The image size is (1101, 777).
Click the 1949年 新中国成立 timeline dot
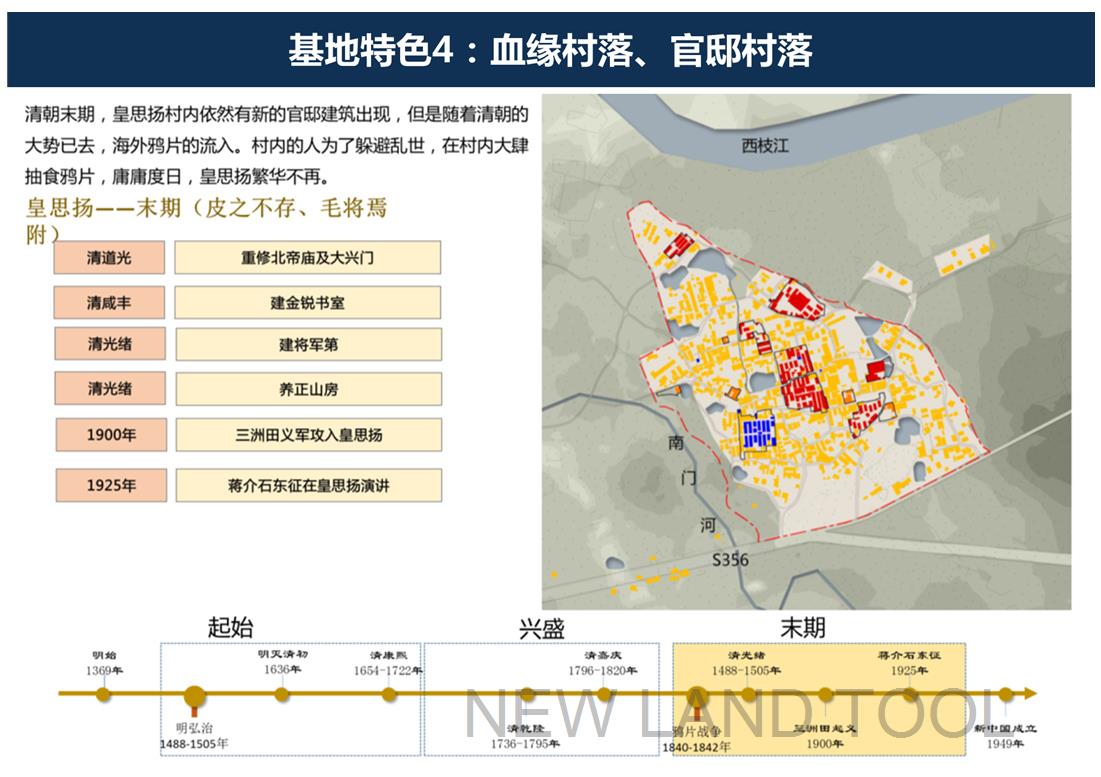pos(1006,694)
